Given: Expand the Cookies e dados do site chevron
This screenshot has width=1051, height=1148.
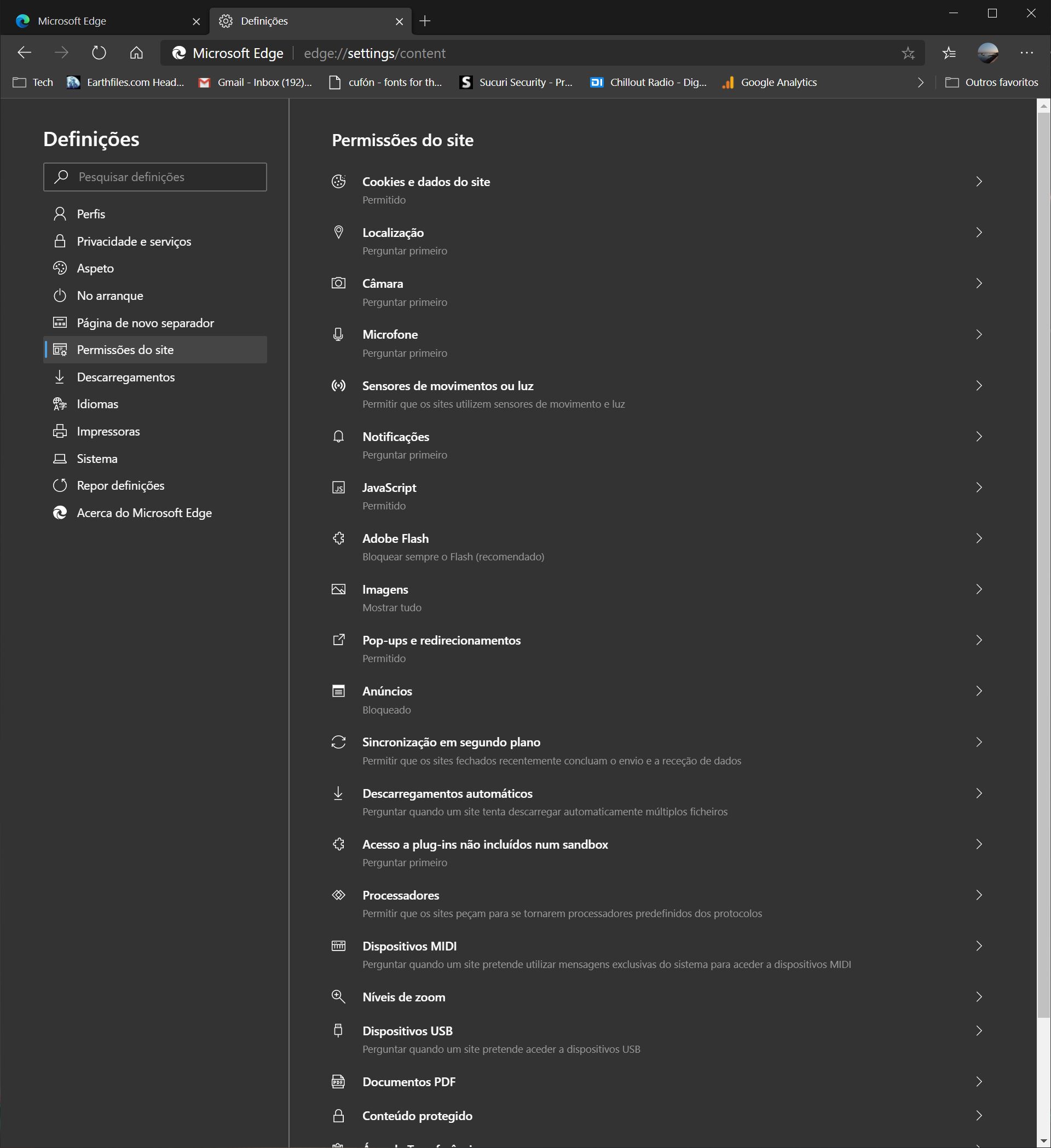Looking at the screenshot, I should pos(979,182).
